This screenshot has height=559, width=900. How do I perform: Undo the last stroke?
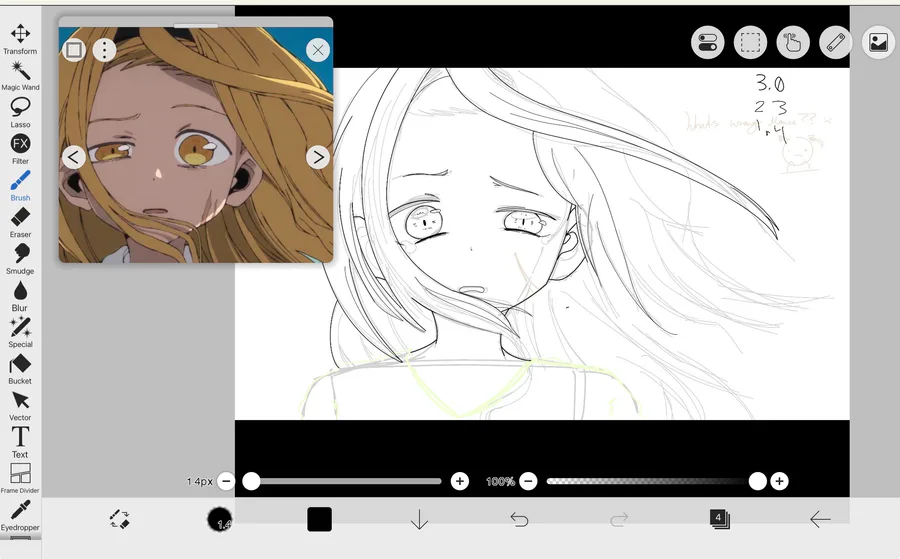(x=519, y=519)
